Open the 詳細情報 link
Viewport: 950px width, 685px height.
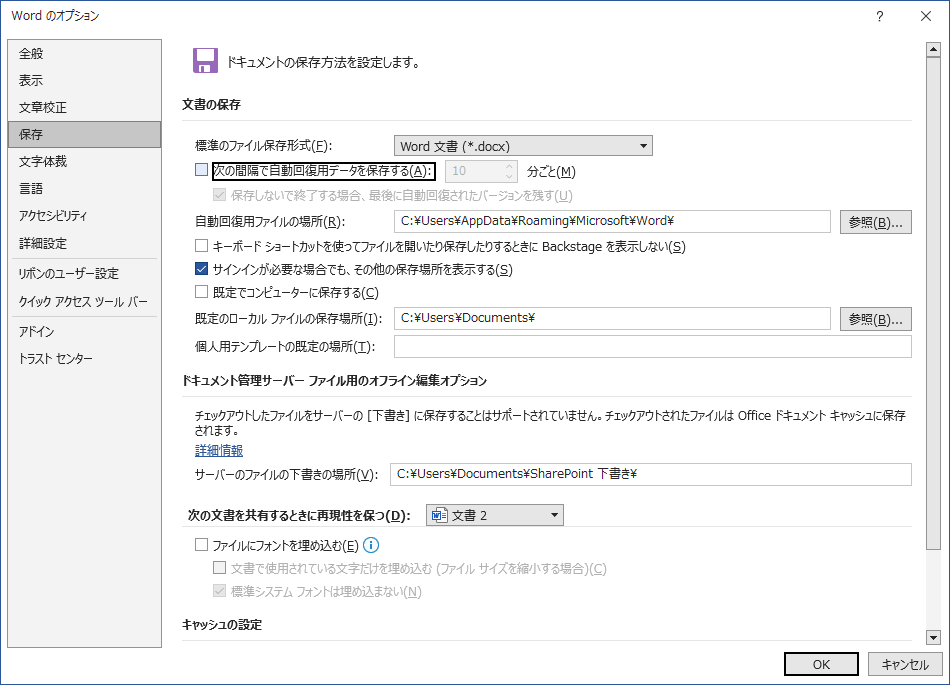click(x=219, y=451)
